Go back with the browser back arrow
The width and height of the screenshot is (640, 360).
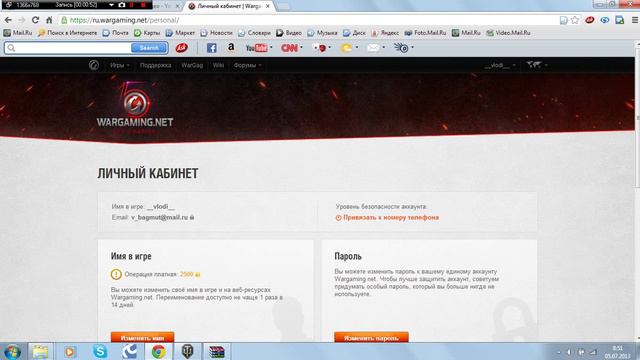[8, 20]
